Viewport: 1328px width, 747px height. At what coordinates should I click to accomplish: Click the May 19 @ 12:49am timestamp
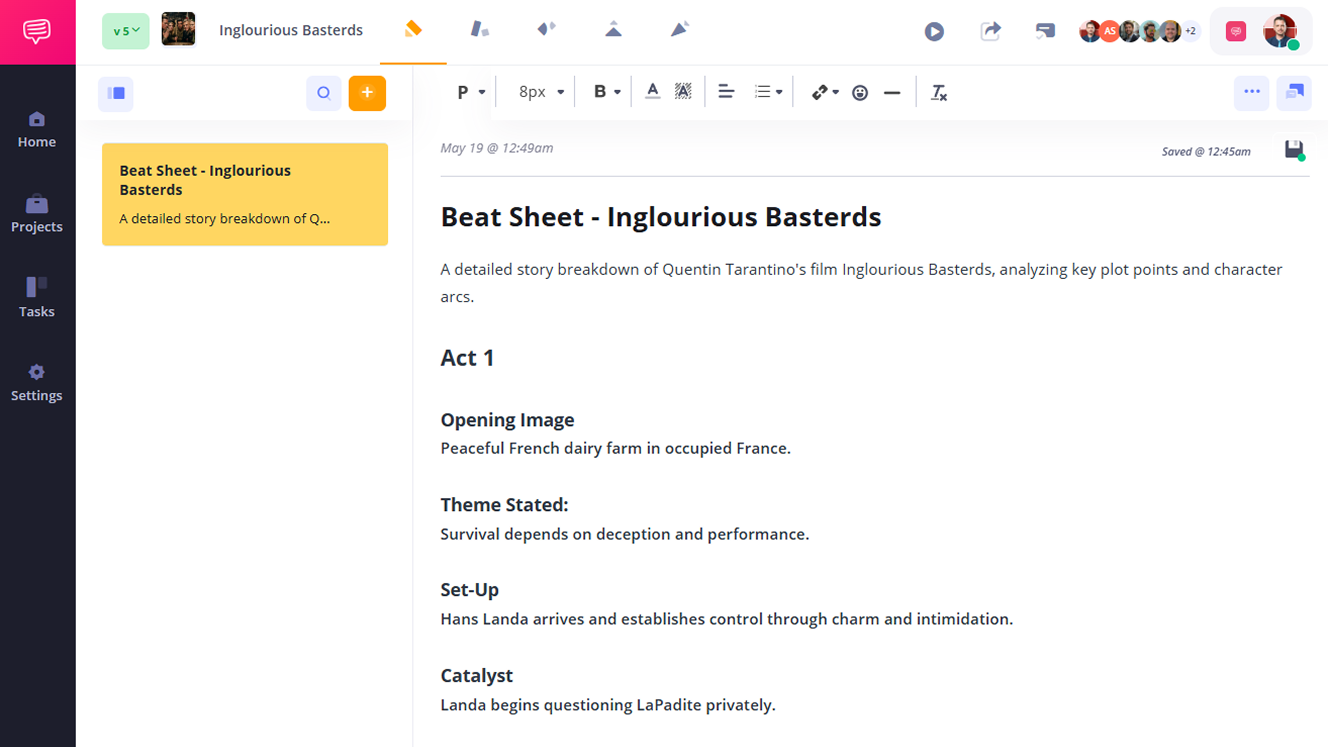(497, 148)
